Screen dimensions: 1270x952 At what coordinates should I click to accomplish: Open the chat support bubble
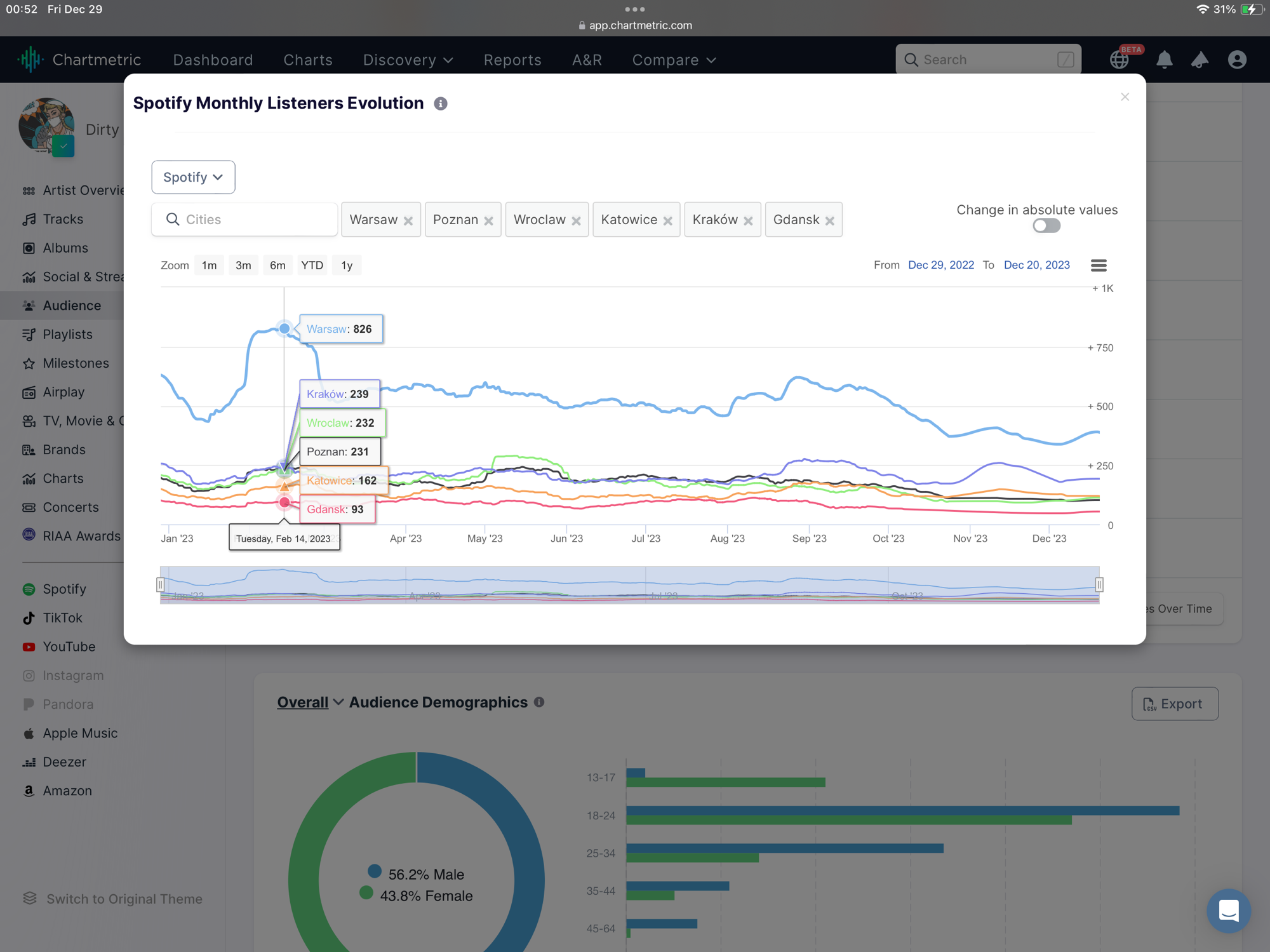coord(1228,910)
